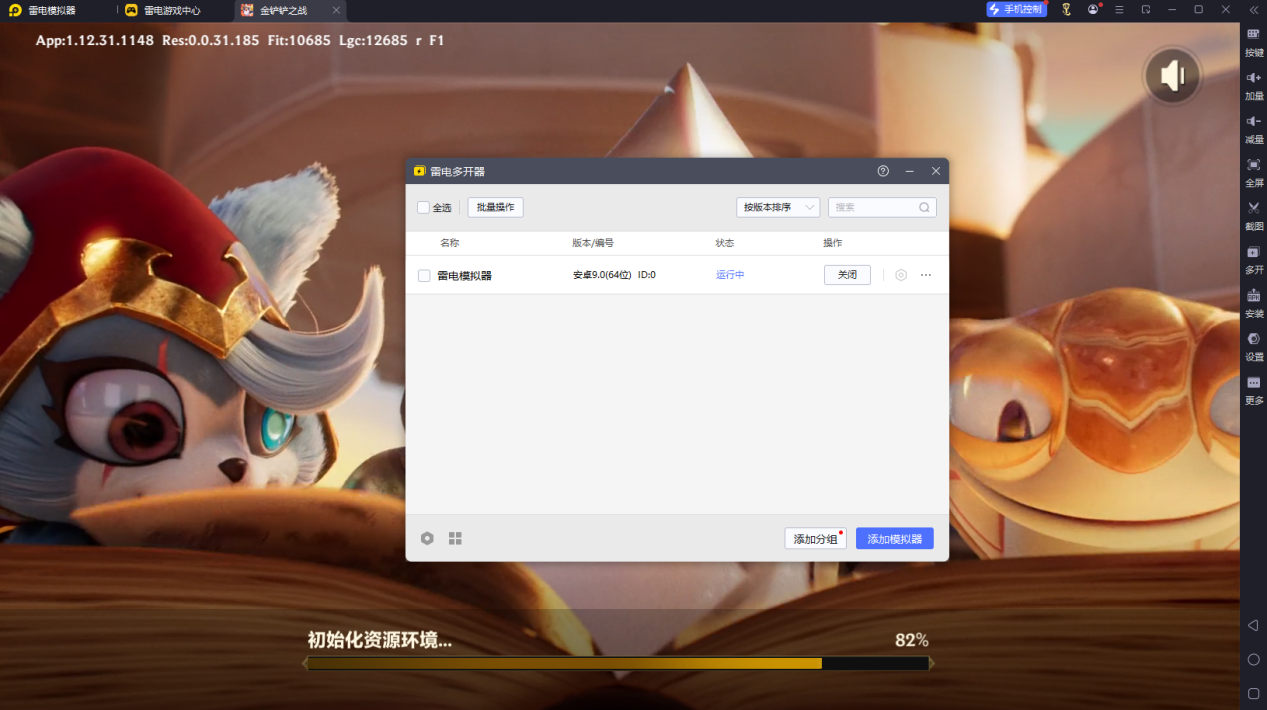Click the 雷电模拟器 name in list
This screenshot has height=710, width=1267.
click(464, 275)
